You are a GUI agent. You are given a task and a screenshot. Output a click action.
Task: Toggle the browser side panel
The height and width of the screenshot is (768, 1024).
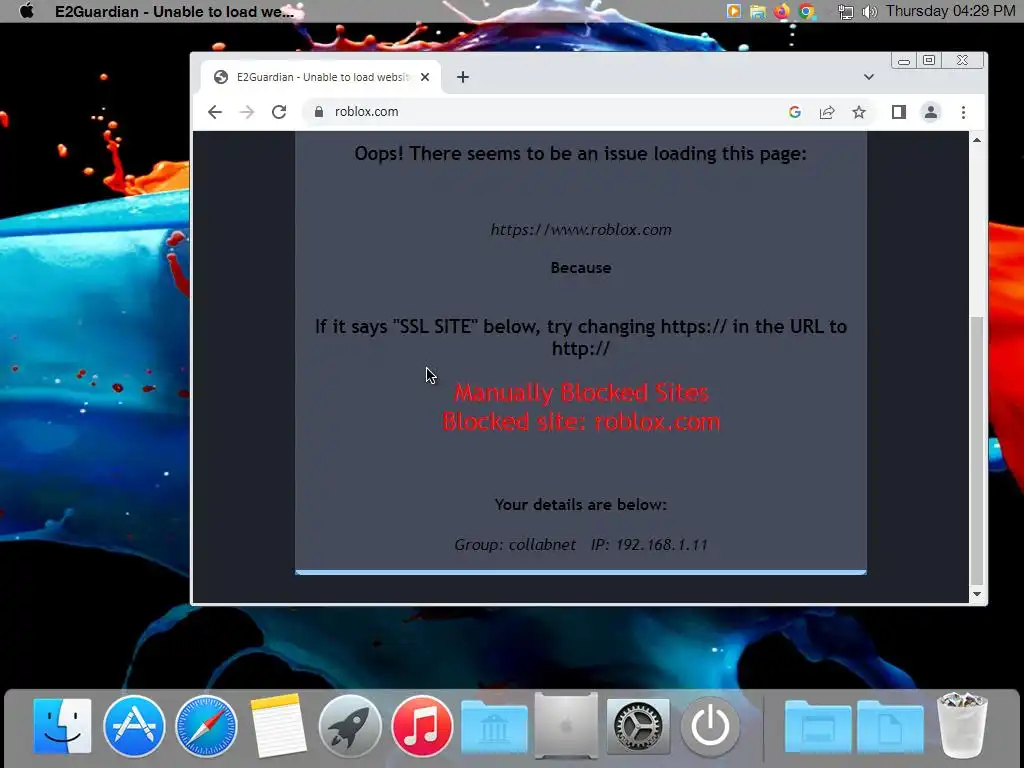point(899,112)
